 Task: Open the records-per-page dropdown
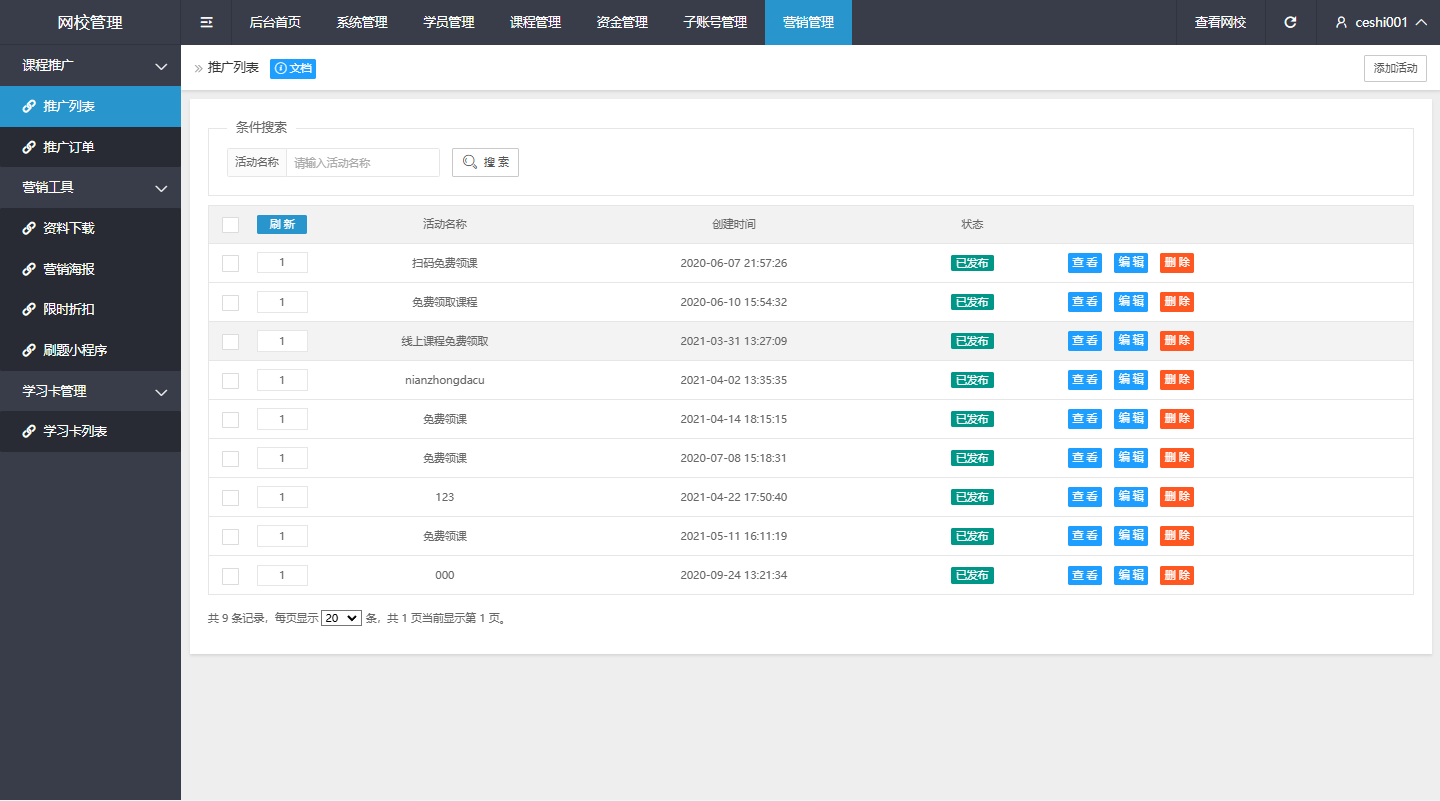(x=341, y=618)
